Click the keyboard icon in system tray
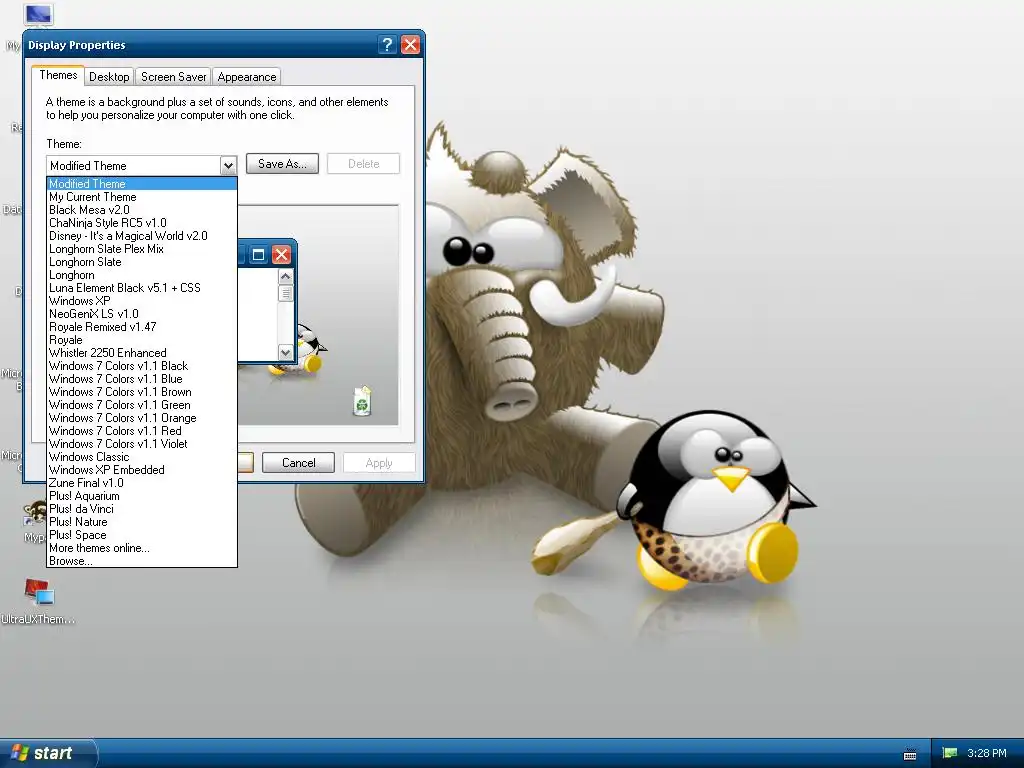1024x768 pixels. pos(910,754)
